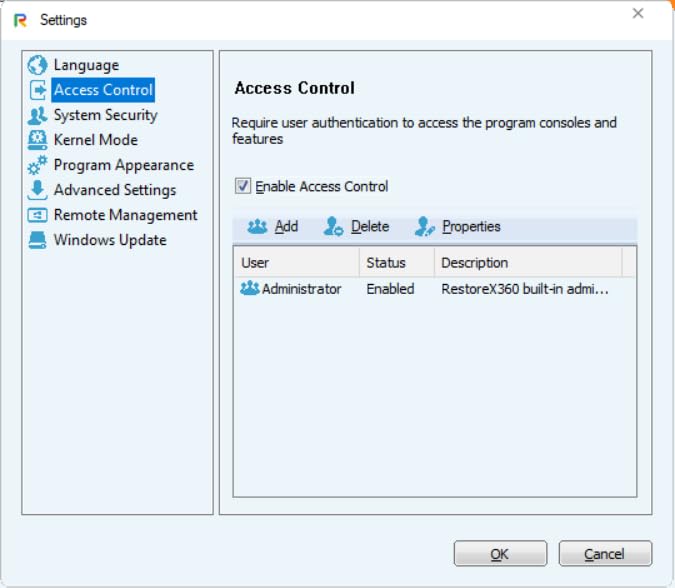Click the Language globe icon
This screenshot has width=675, height=588.
point(37,65)
